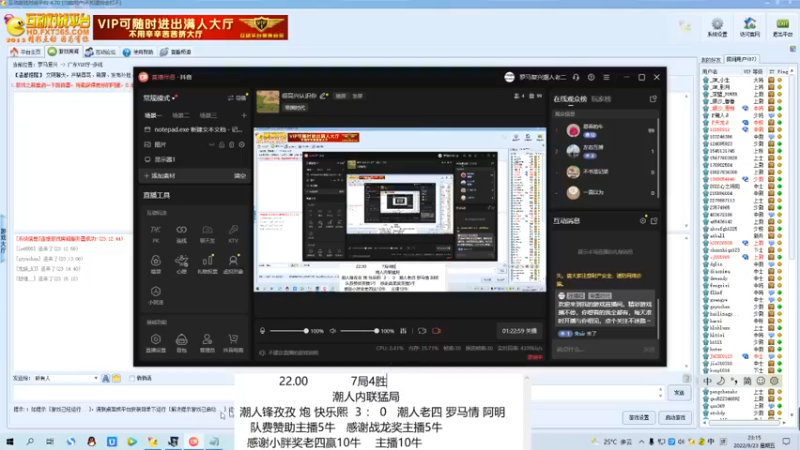Adjust the microphone volume slider
Viewport: 800px width, 450px height.
pos(289,331)
